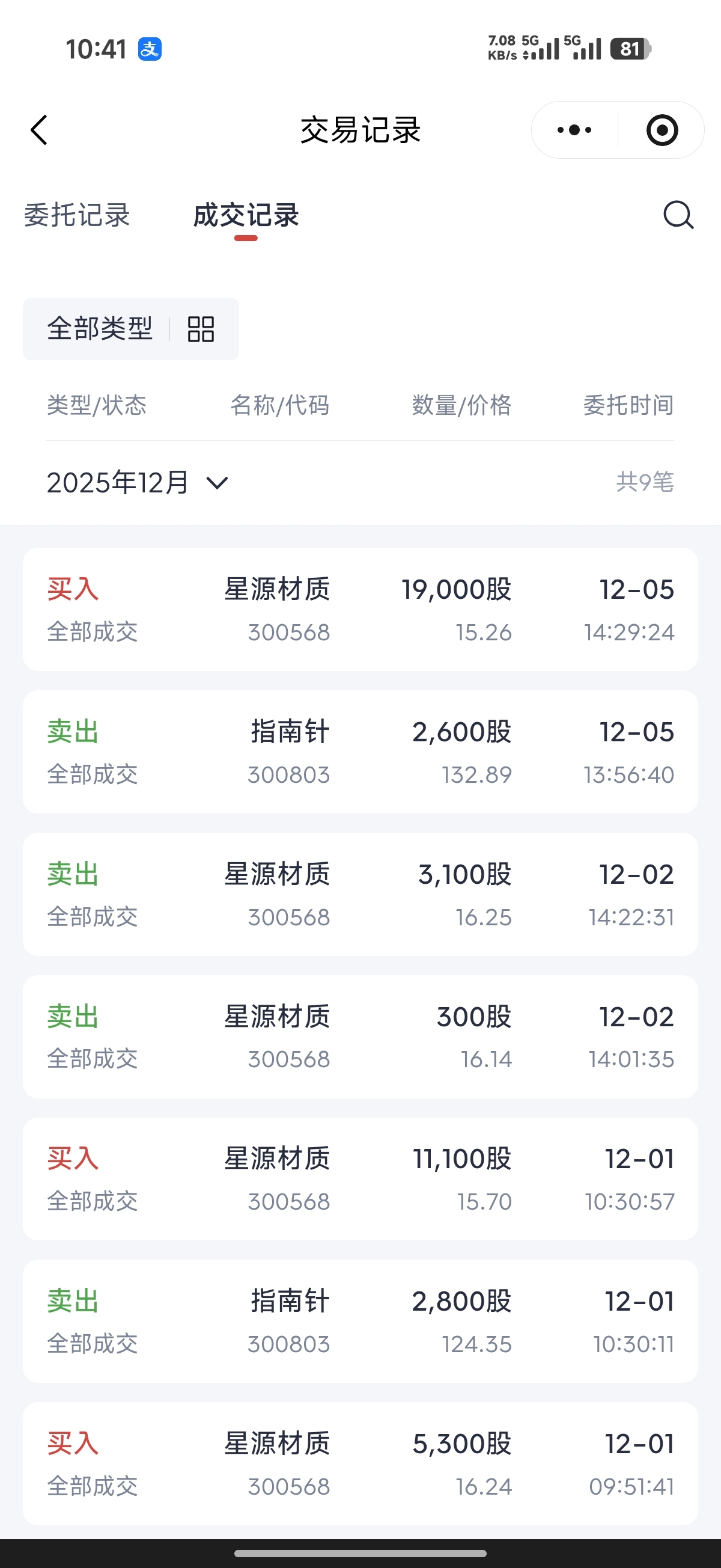Switch to 委托记录 tab
The image size is (721, 1568).
click(78, 215)
